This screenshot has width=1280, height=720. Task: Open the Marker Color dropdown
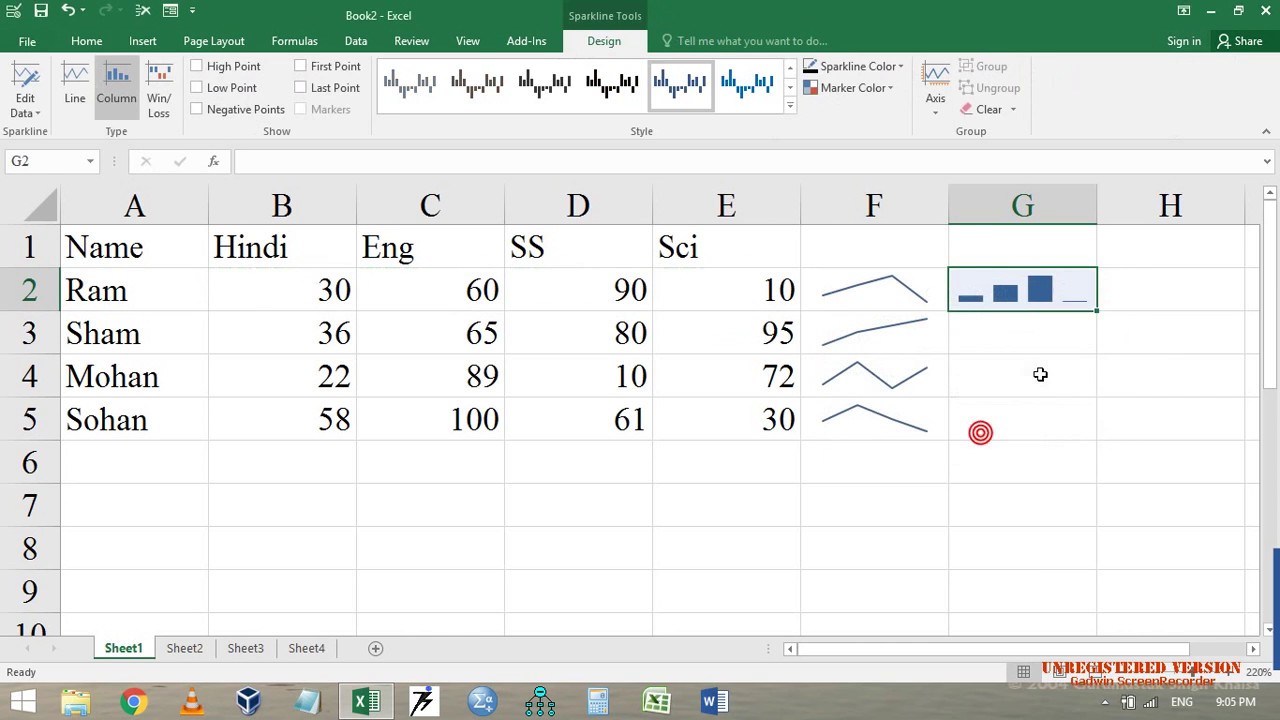849,88
